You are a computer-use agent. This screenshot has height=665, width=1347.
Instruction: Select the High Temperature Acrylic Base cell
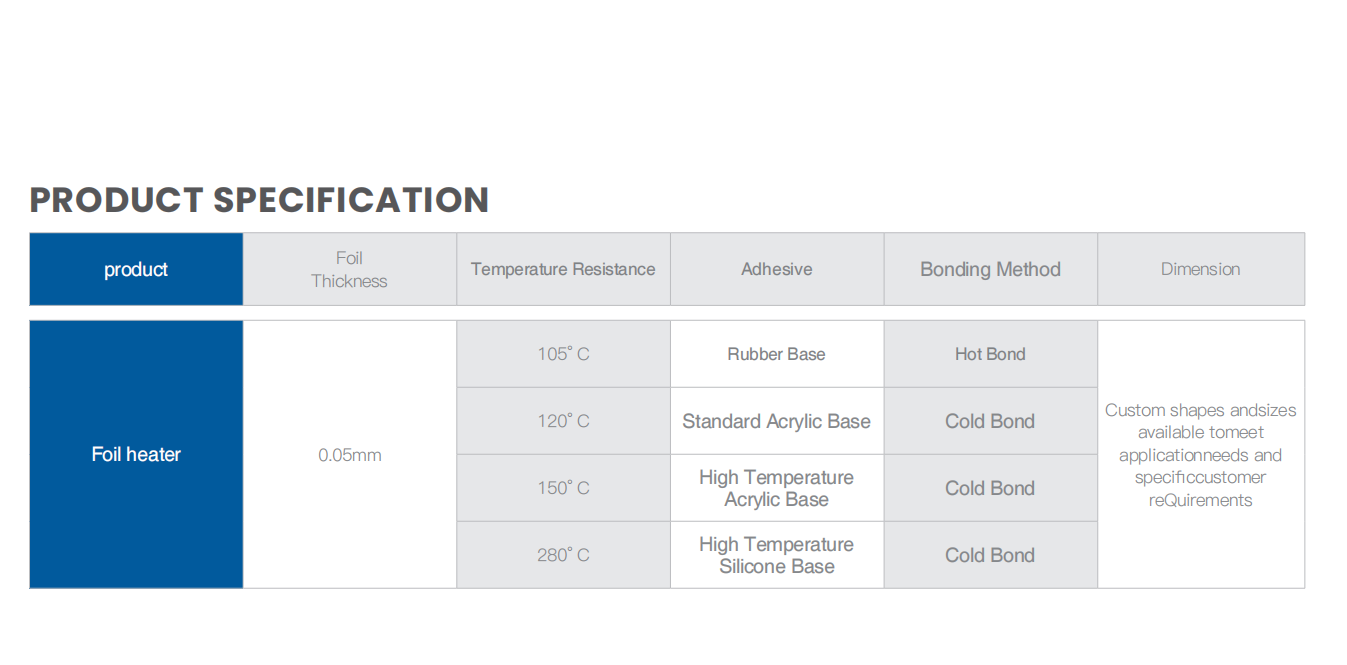(777, 488)
